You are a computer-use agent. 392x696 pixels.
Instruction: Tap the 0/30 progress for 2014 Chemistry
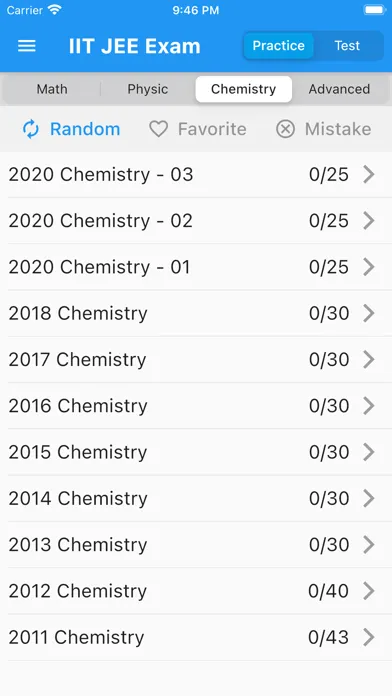329,498
